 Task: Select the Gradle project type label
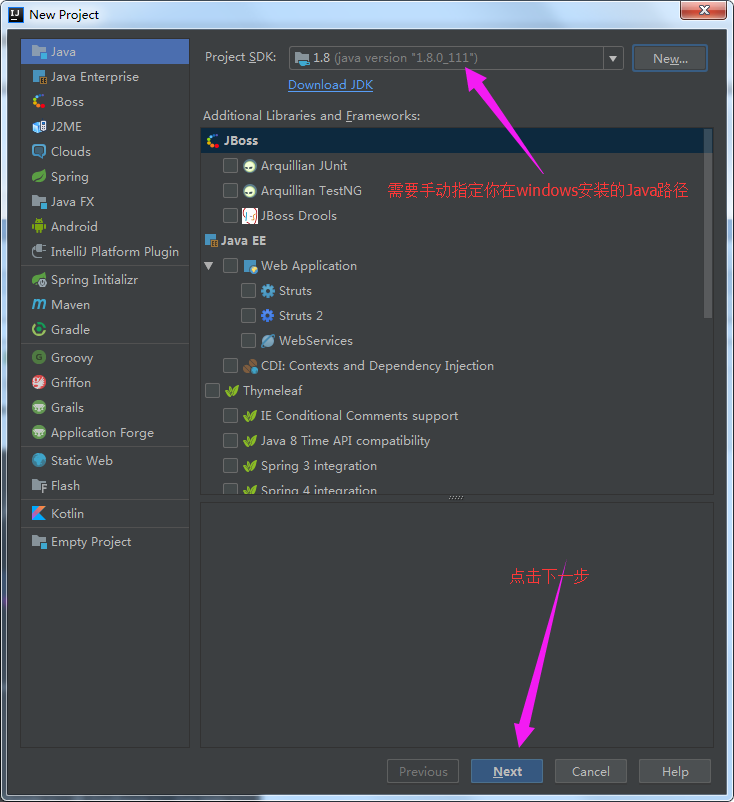pyautogui.click(x=71, y=330)
